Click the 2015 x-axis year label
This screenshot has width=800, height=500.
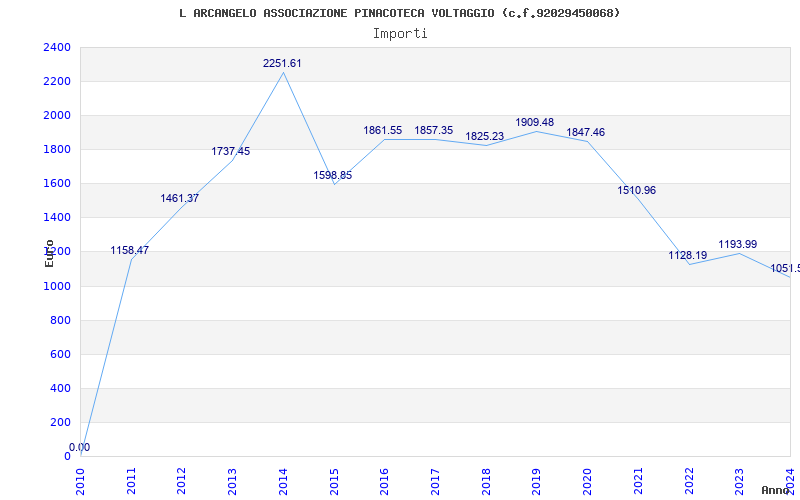click(334, 481)
